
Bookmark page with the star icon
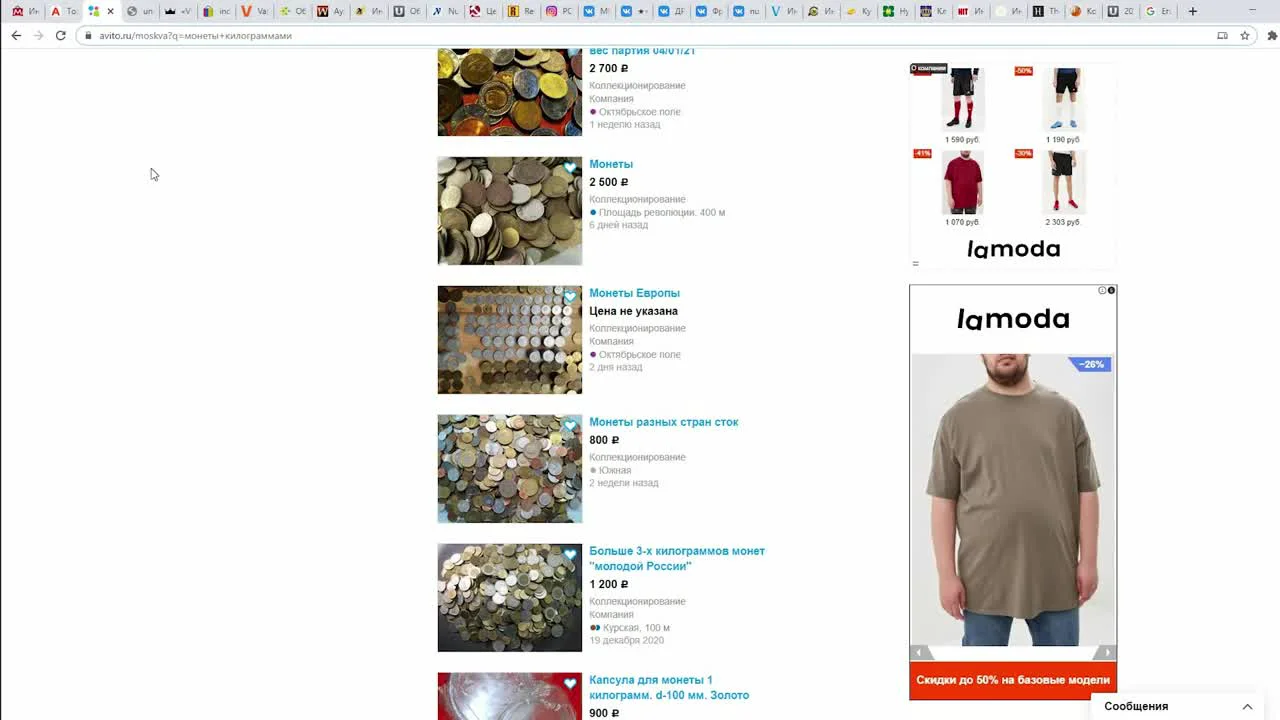point(1245,35)
